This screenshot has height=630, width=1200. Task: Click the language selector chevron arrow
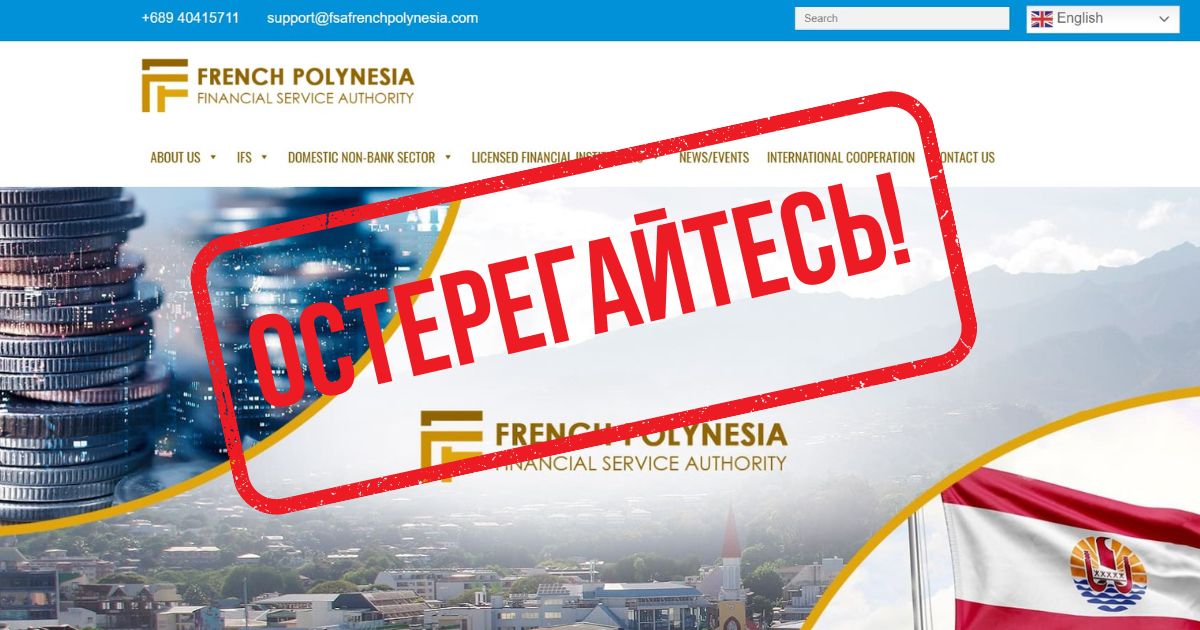coord(1164,19)
